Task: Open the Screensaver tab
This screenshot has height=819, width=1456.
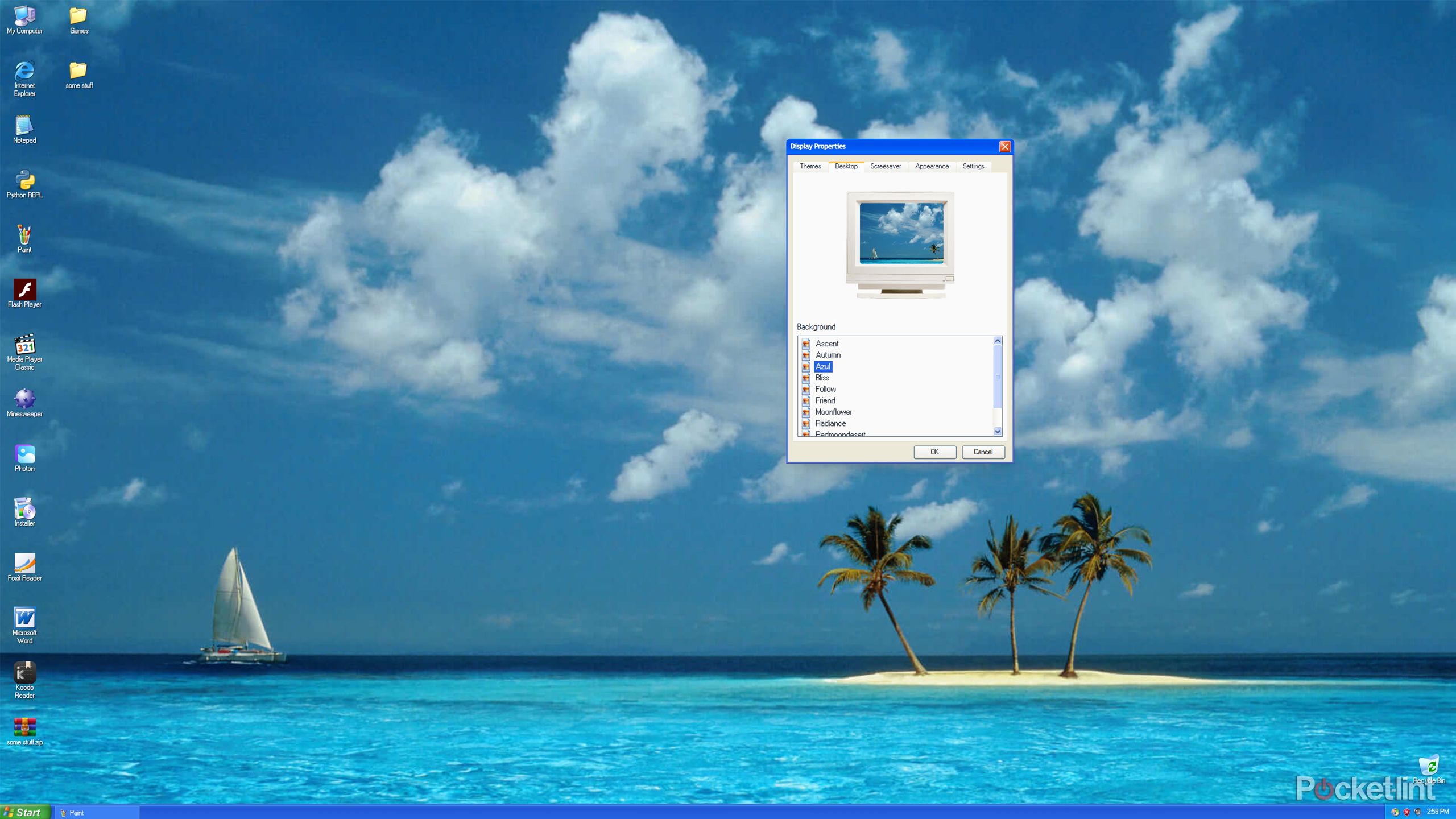Action: pyautogui.click(x=885, y=166)
